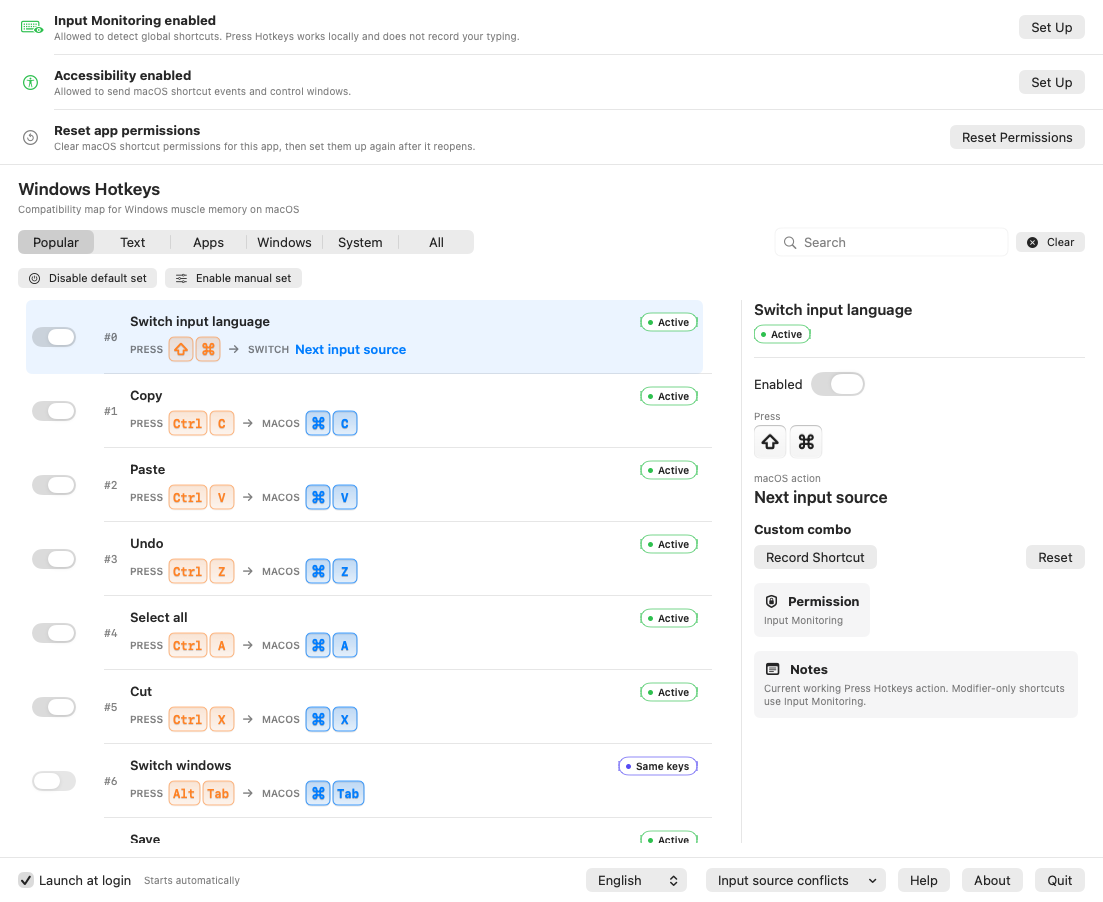This screenshot has width=1103, height=902.
Task: Click the Permission shield icon
Action: (x=772, y=601)
